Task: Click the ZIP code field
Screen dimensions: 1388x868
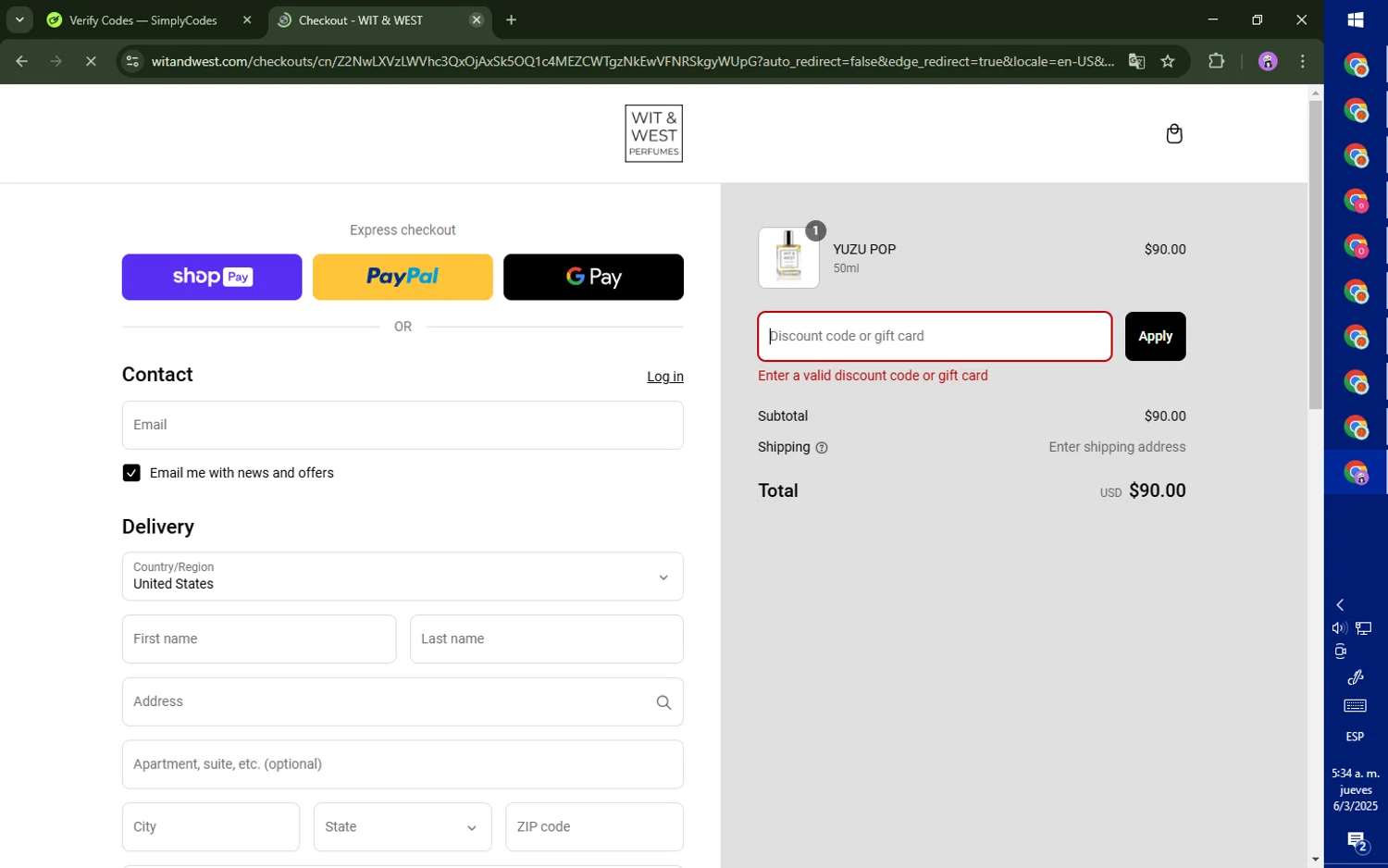Action: pos(594,826)
